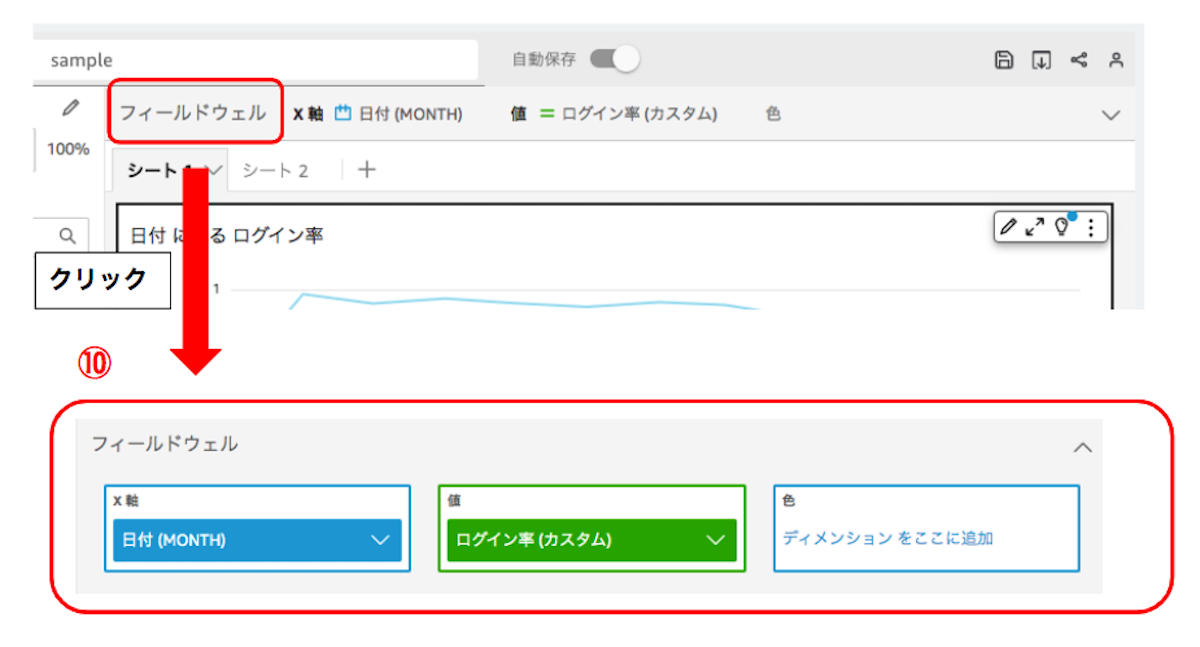
Task: Maximize the chart with expand icon
Action: pos(1034,227)
